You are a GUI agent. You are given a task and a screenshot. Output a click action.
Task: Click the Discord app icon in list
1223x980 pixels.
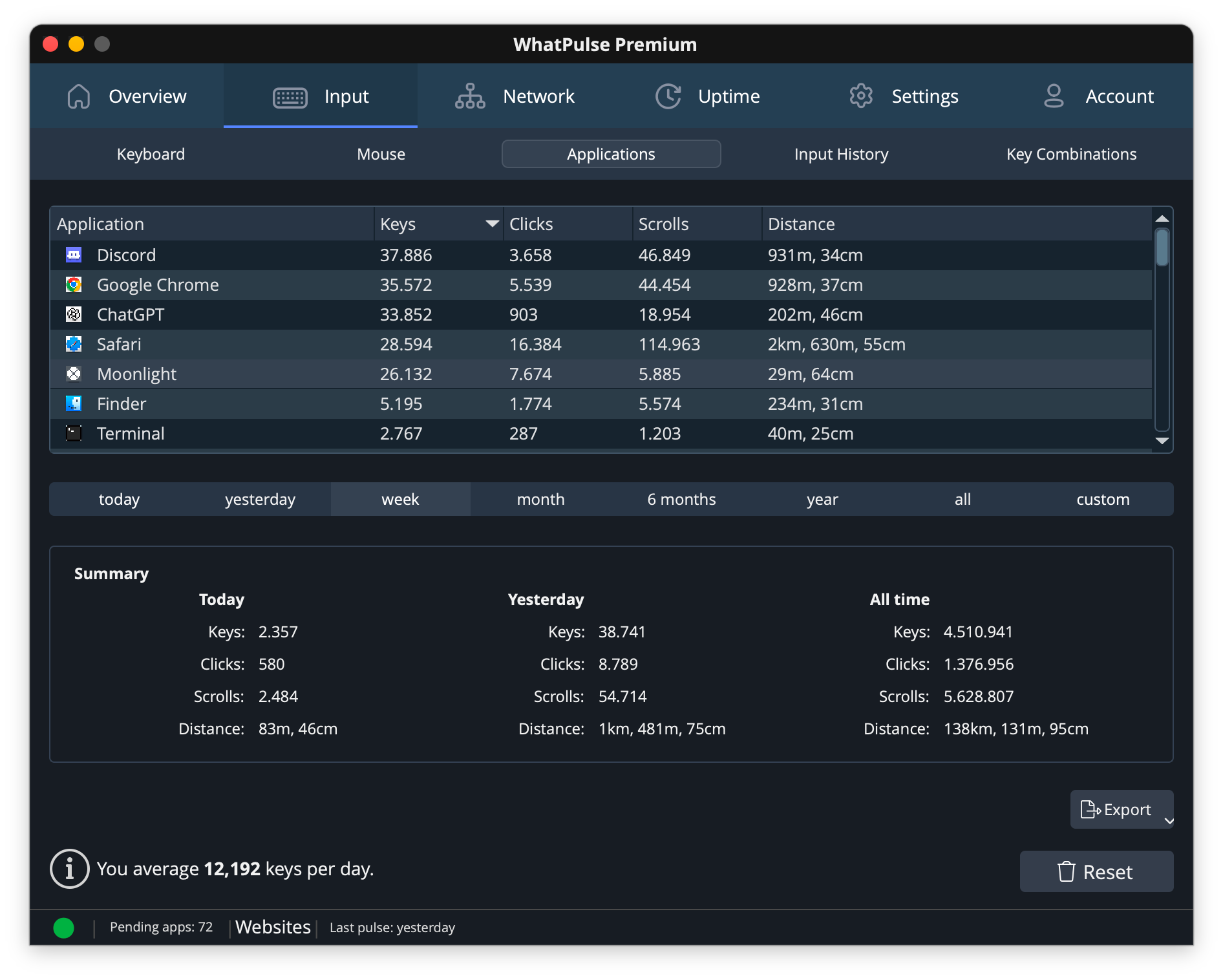pos(74,255)
